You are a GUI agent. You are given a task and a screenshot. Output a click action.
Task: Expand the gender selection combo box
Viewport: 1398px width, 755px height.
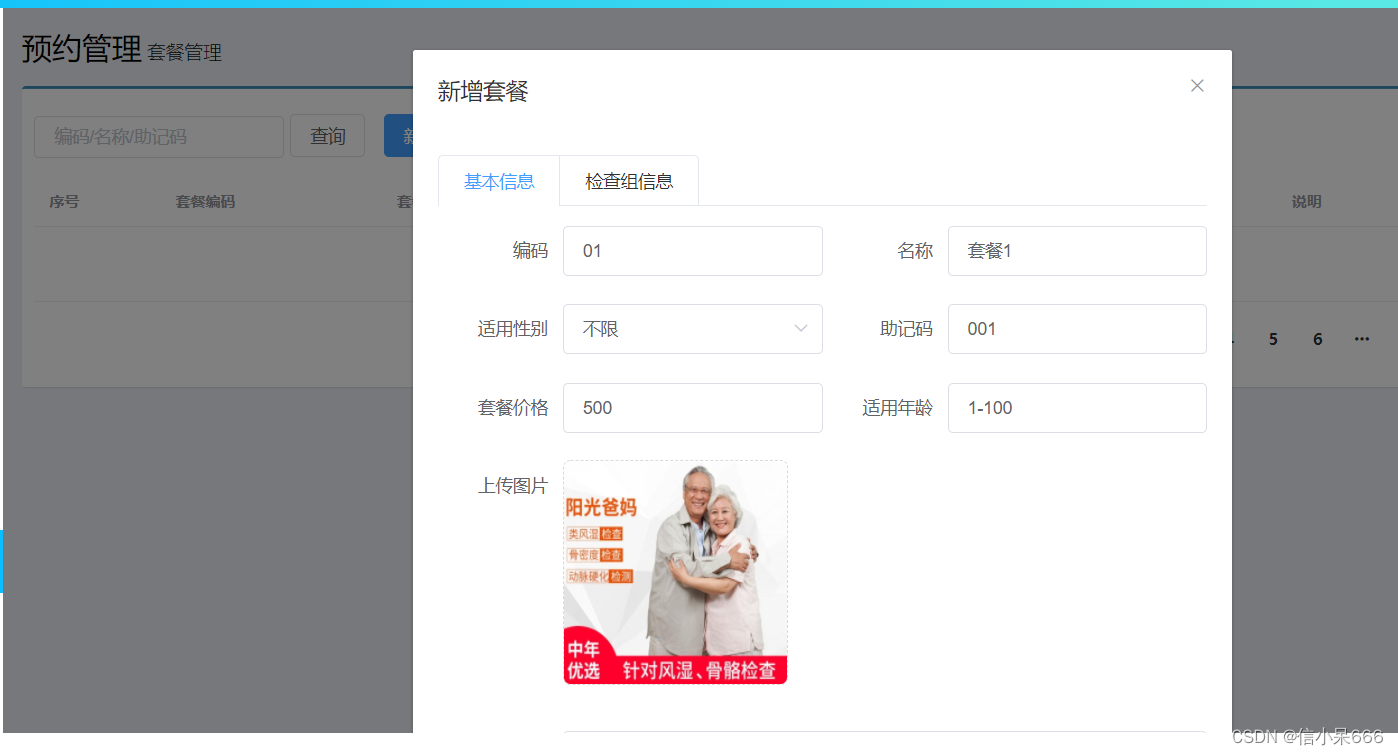click(693, 328)
